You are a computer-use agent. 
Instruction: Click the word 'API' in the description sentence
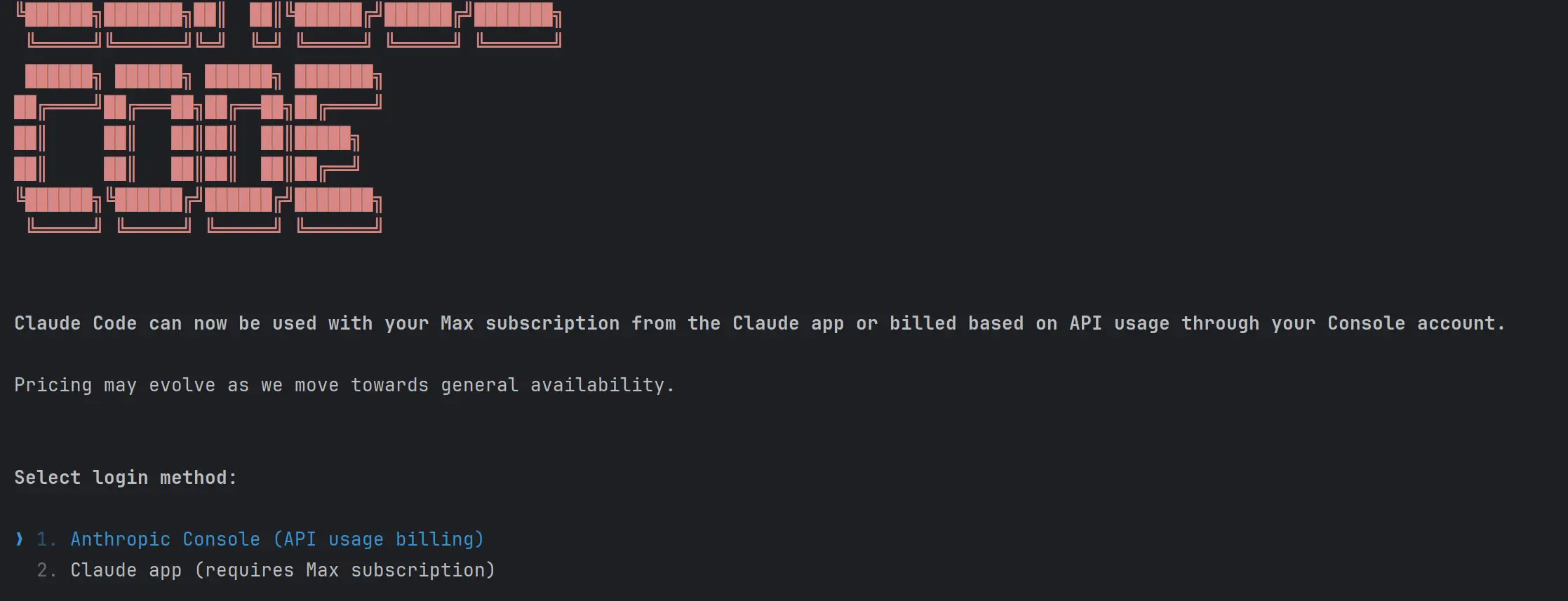point(1085,323)
